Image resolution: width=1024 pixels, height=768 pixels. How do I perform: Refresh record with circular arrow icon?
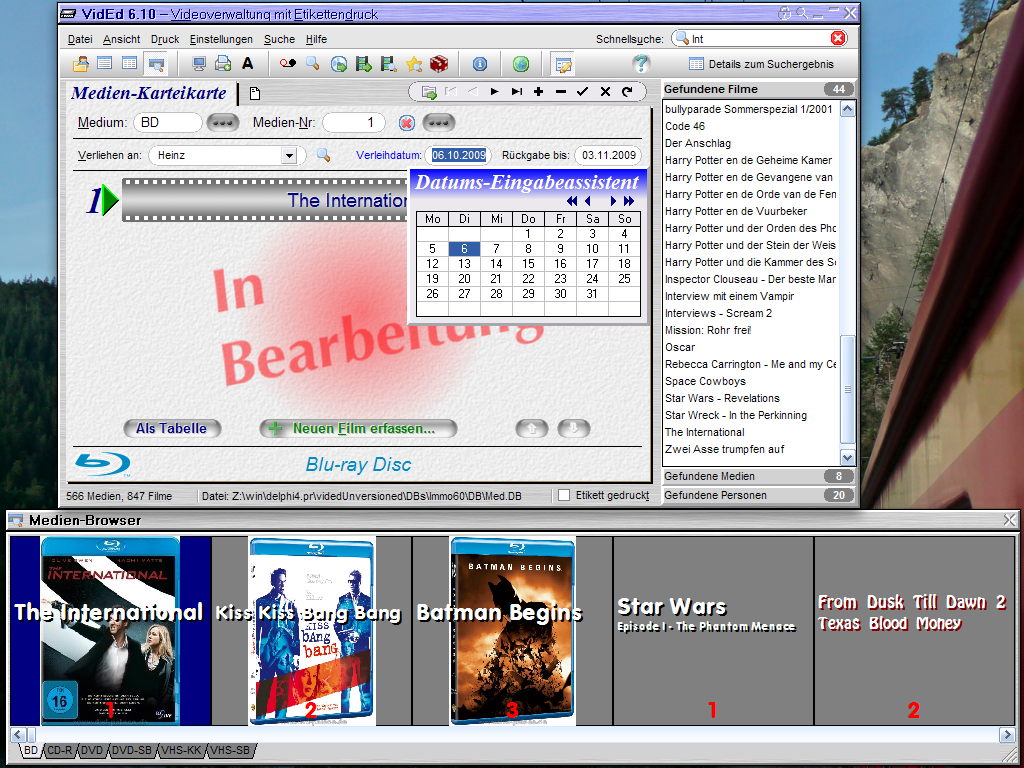627,91
